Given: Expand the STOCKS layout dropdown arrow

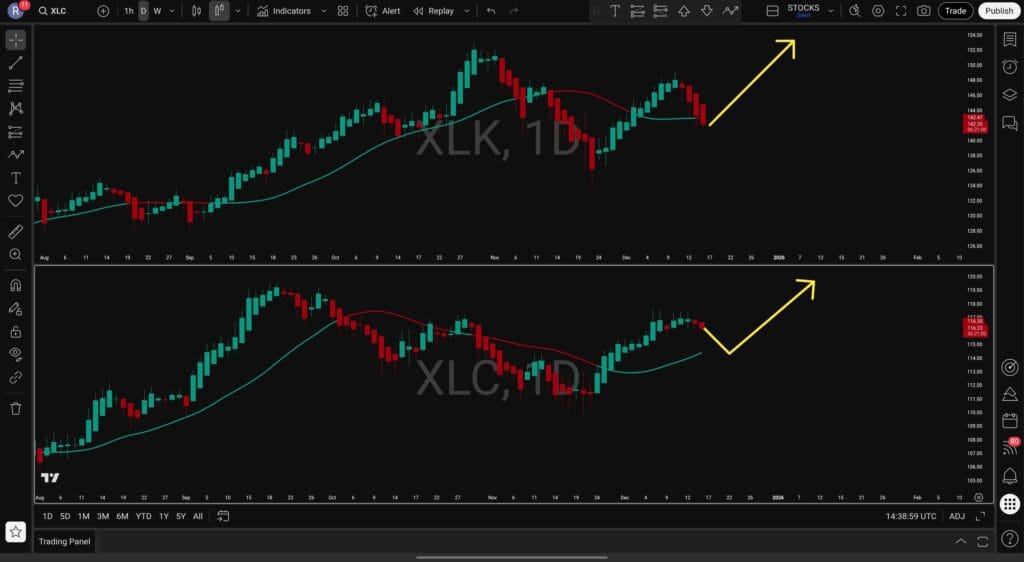Looking at the screenshot, I should tap(831, 11).
